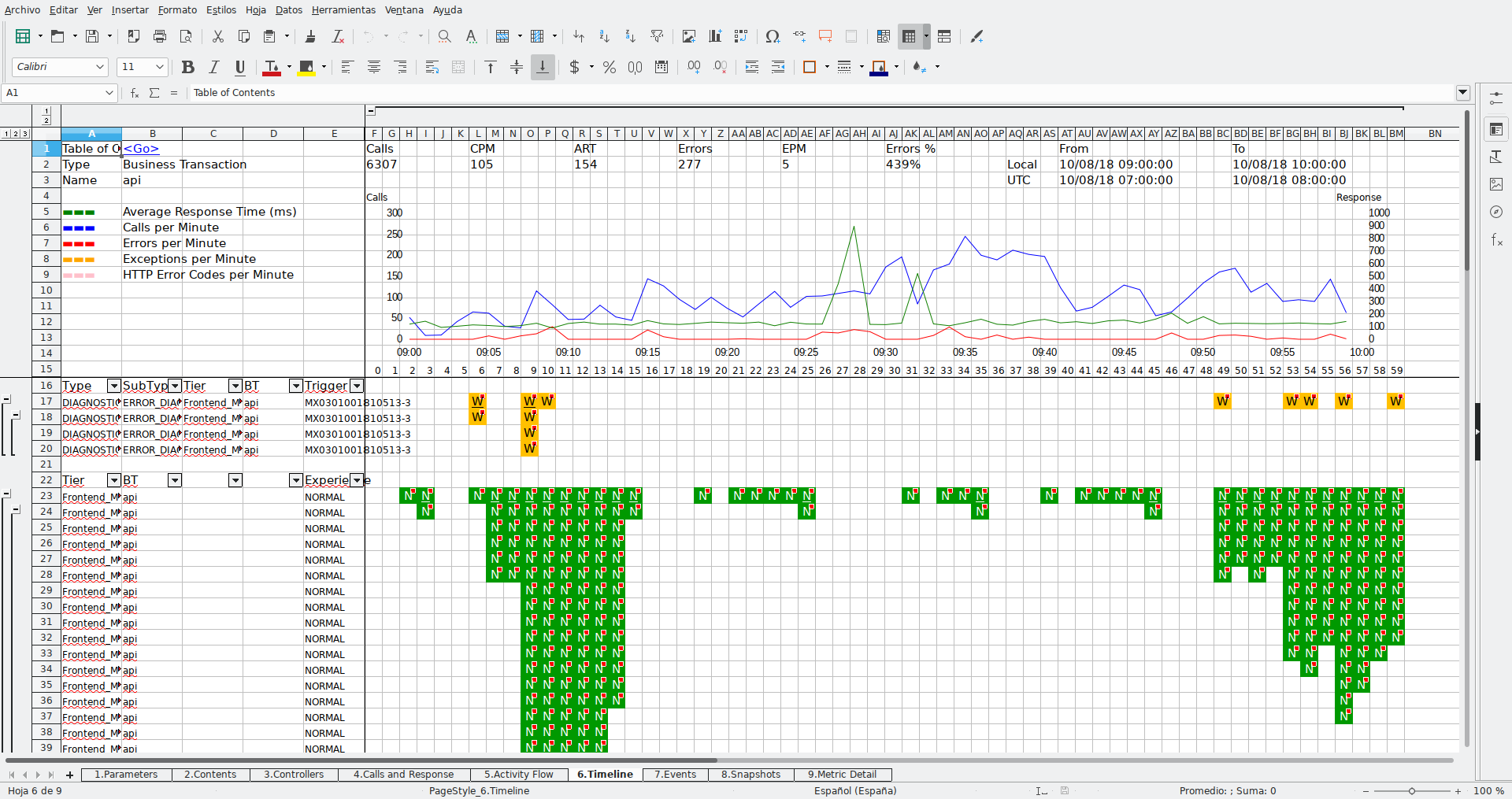Toggle Align Left

(346, 67)
